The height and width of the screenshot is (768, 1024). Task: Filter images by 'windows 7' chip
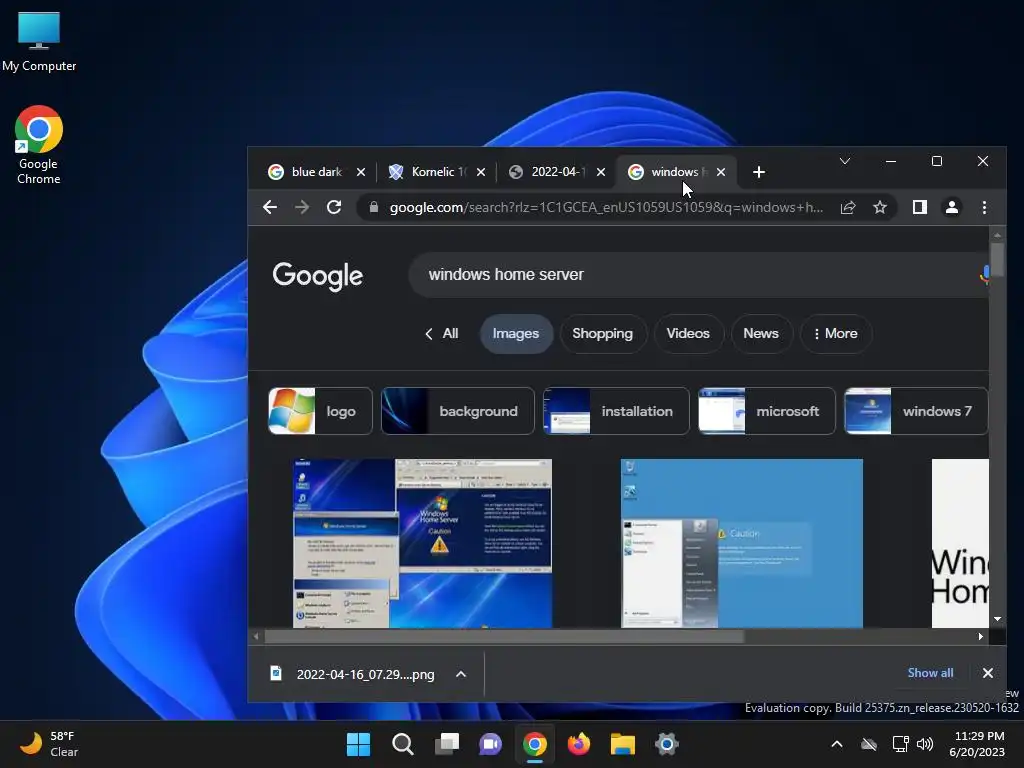916,411
